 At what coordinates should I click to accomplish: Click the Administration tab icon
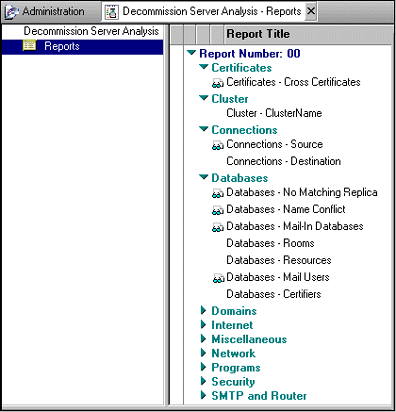12,12
